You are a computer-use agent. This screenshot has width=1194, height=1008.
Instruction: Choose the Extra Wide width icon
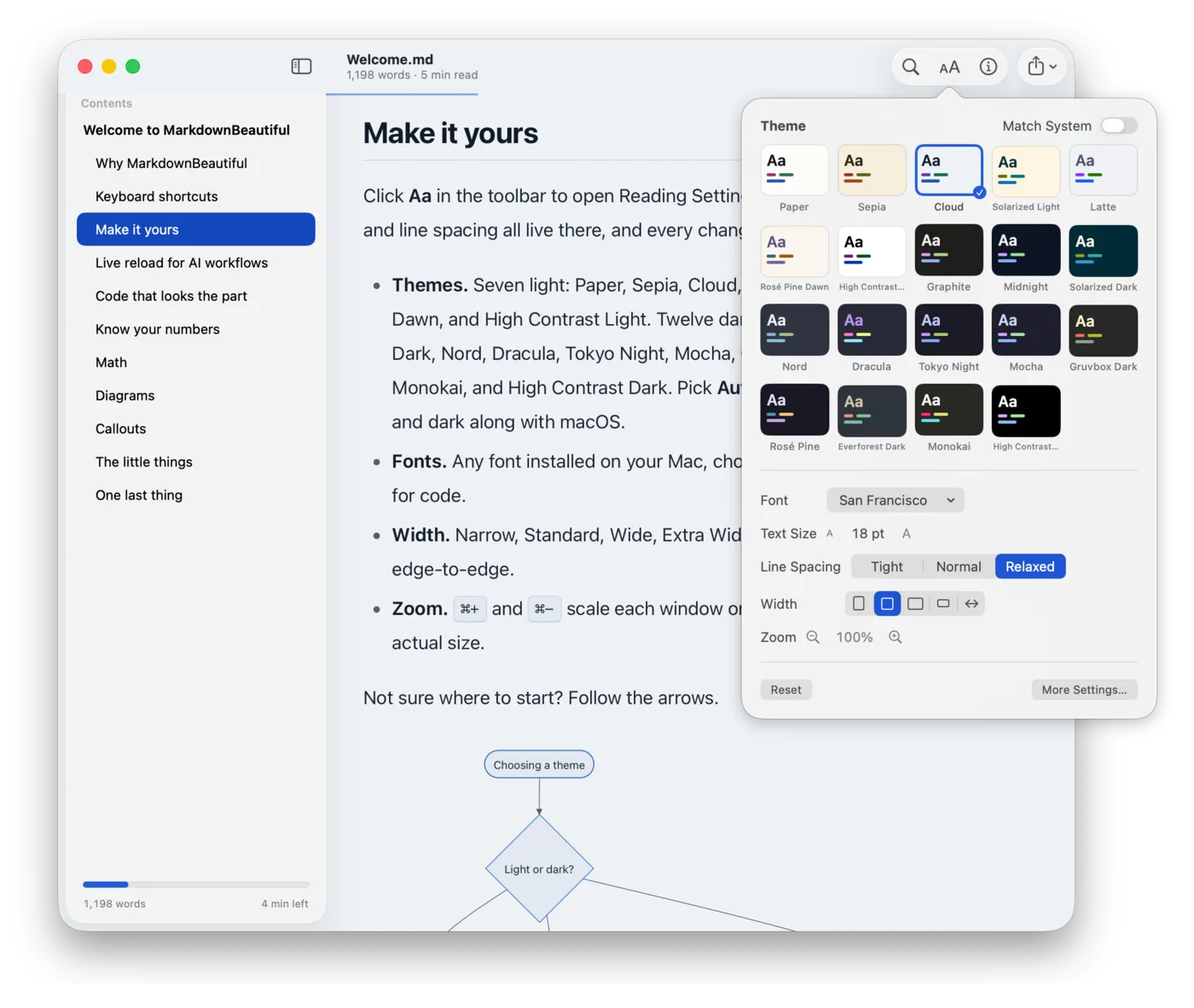(x=943, y=604)
